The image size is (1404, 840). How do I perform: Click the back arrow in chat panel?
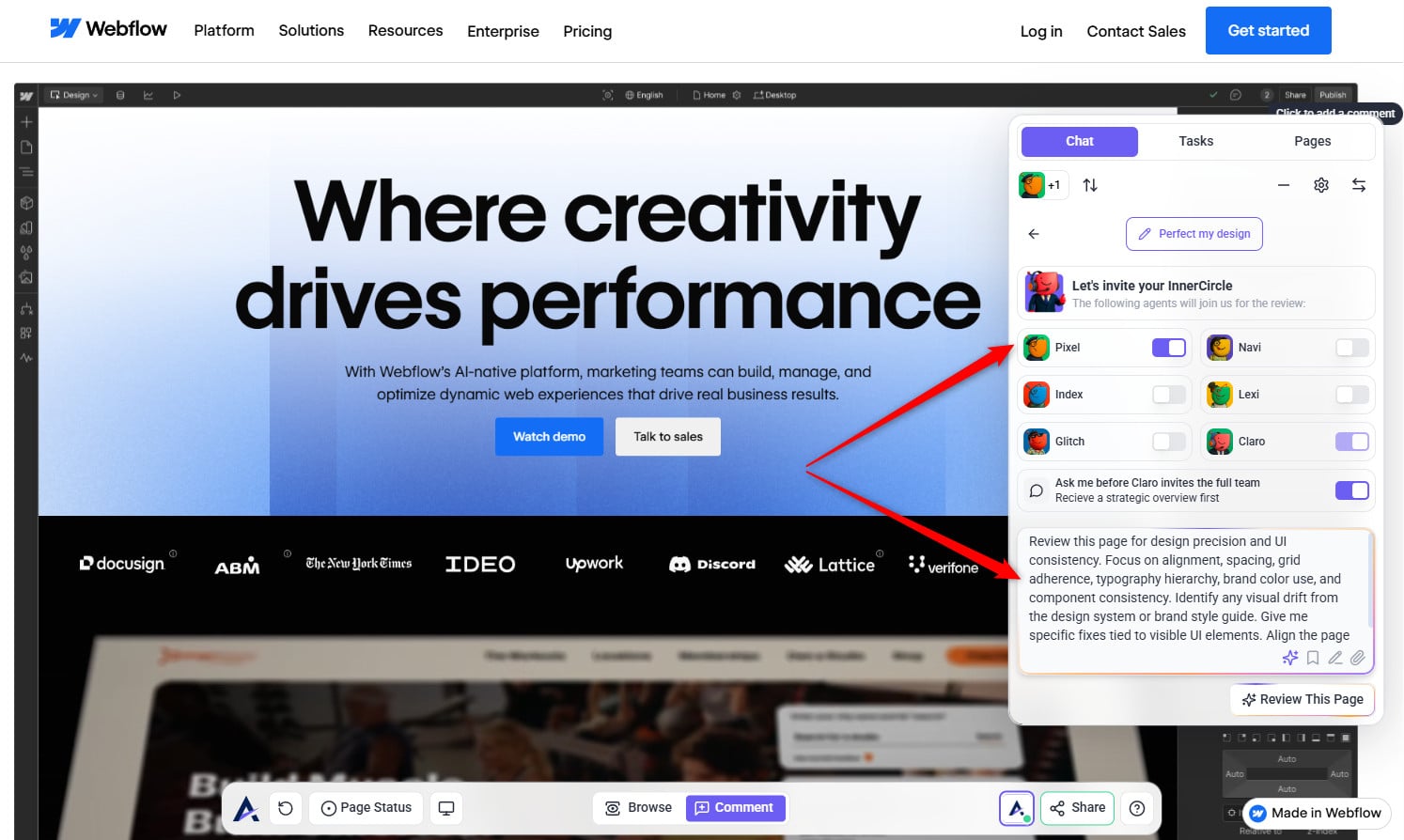click(x=1034, y=234)
